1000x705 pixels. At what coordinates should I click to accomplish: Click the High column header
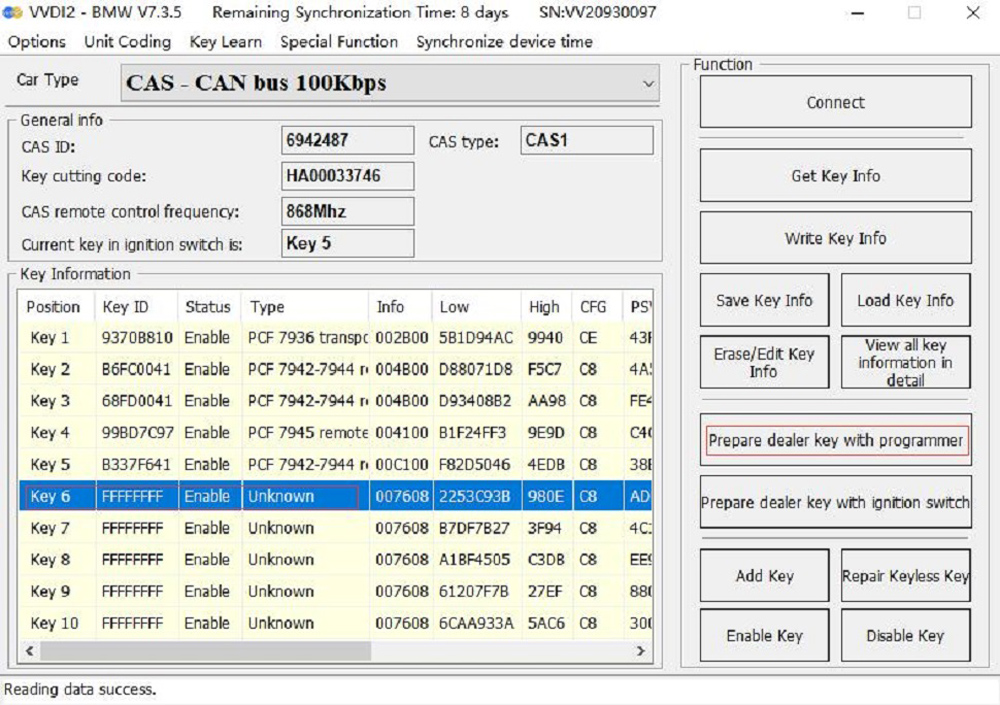pos(547,307)
